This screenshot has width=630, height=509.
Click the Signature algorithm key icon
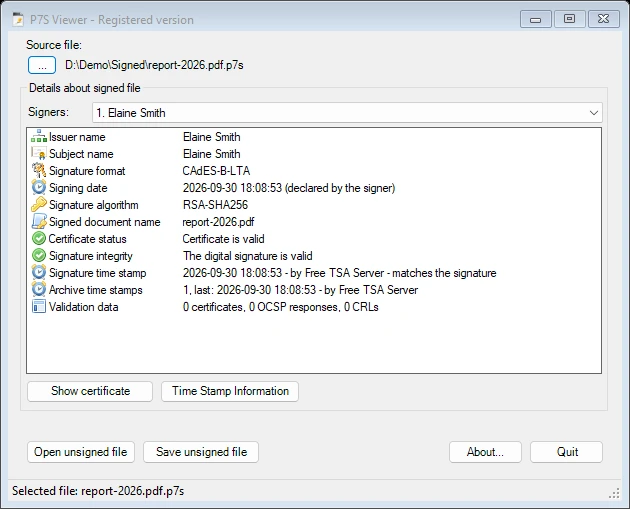click(39, 204)
